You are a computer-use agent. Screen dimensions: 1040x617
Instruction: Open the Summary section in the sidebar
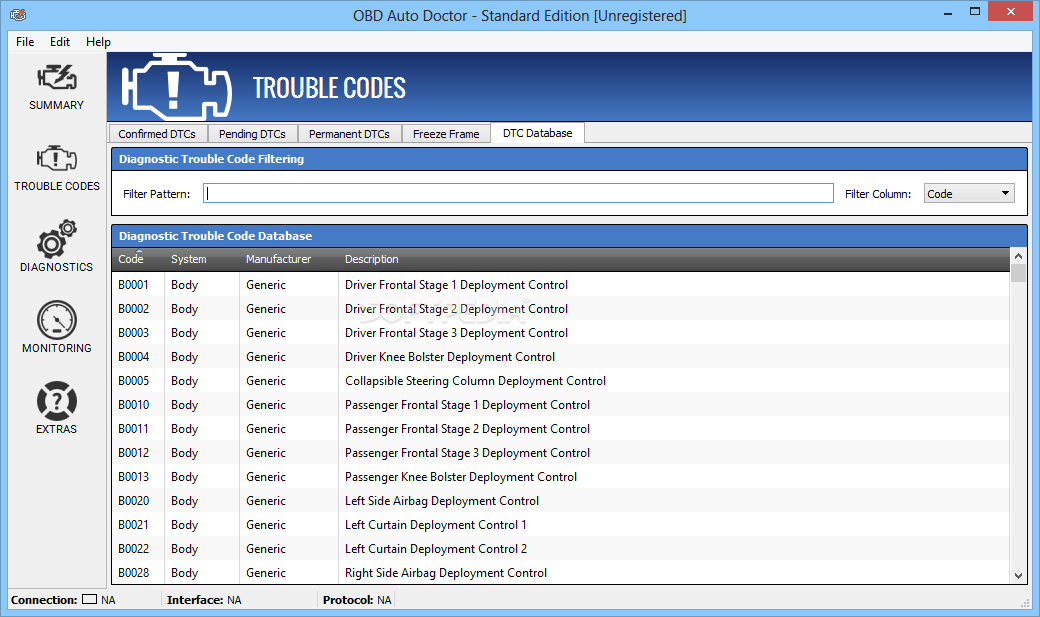[x=56, y=88]
